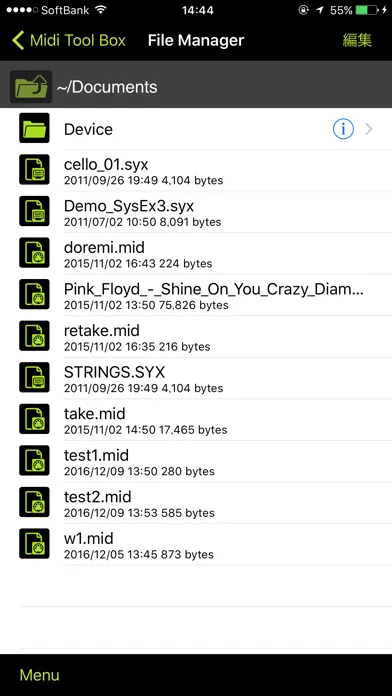Tap the ~/Documents path label
Viewport: 392px width, 696px height.
click(107, 87)
